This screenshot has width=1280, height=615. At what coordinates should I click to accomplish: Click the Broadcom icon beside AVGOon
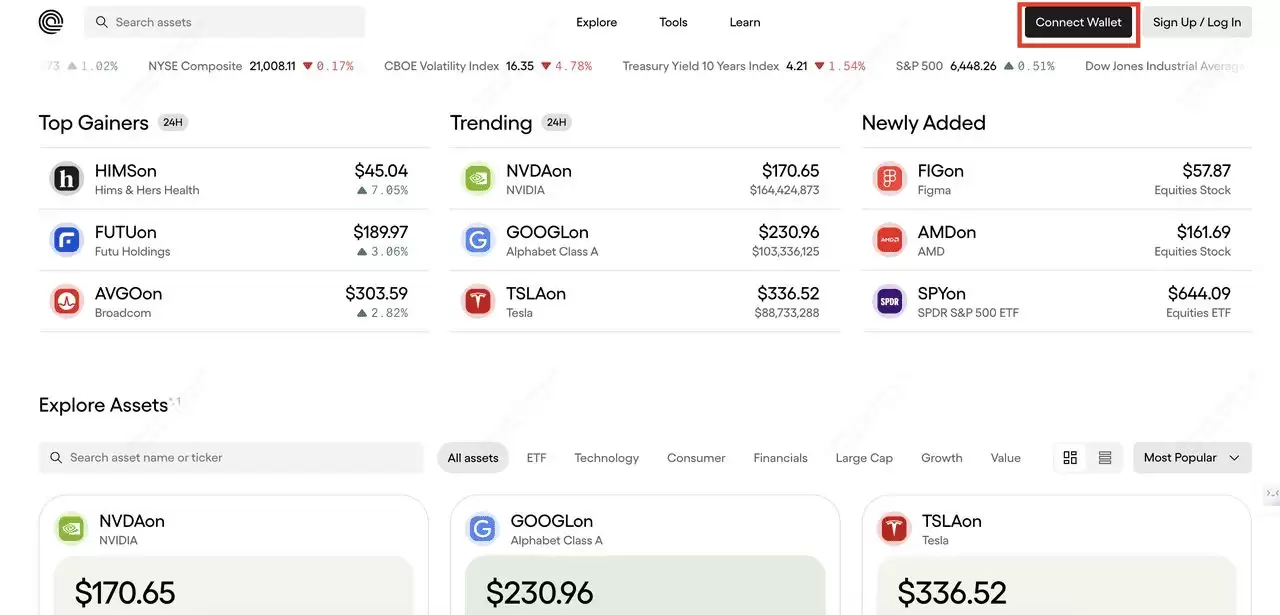pyautogui.click(x=66, y=301)
